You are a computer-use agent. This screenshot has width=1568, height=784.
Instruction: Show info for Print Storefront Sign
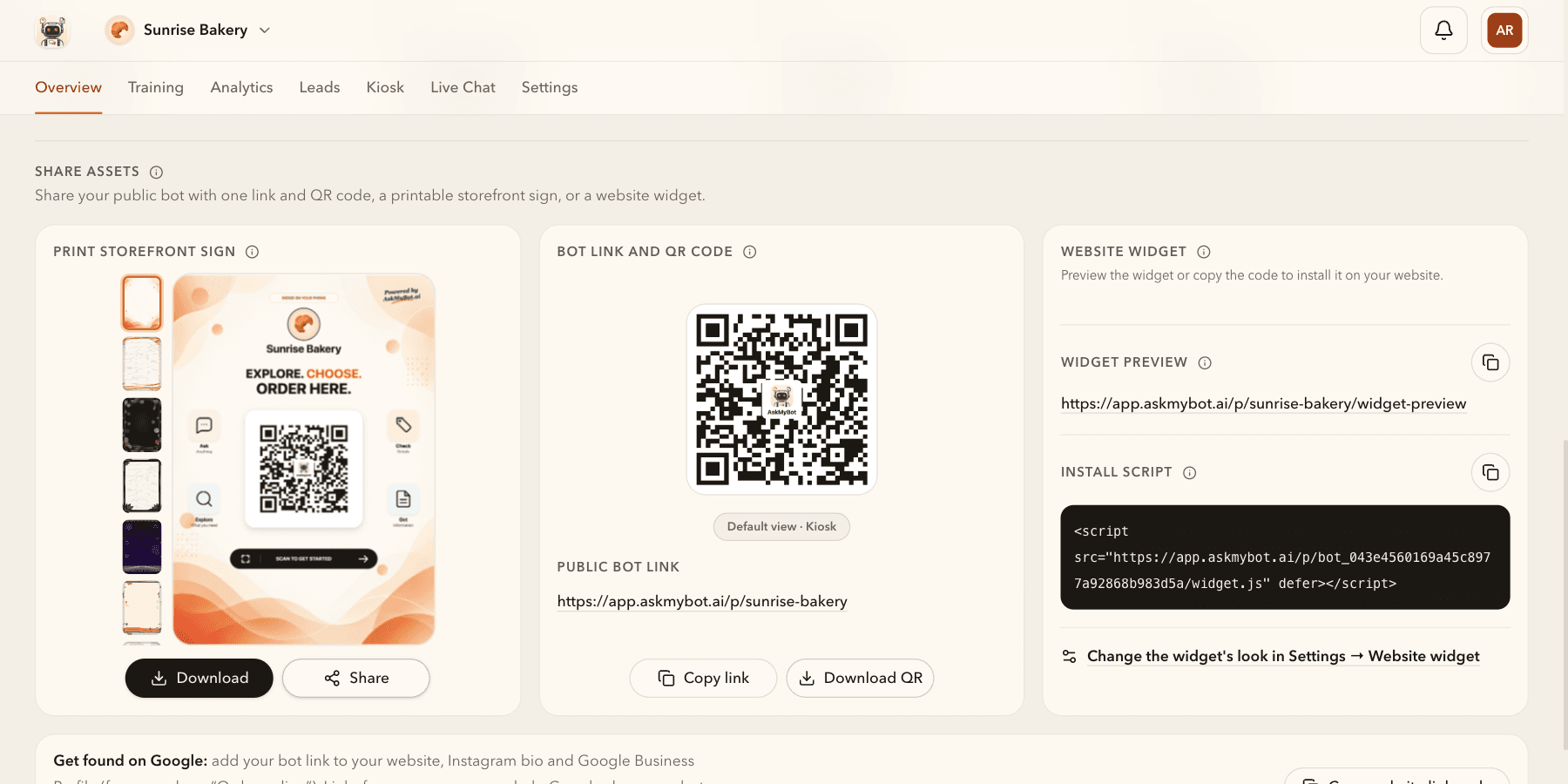pos(252,252)
